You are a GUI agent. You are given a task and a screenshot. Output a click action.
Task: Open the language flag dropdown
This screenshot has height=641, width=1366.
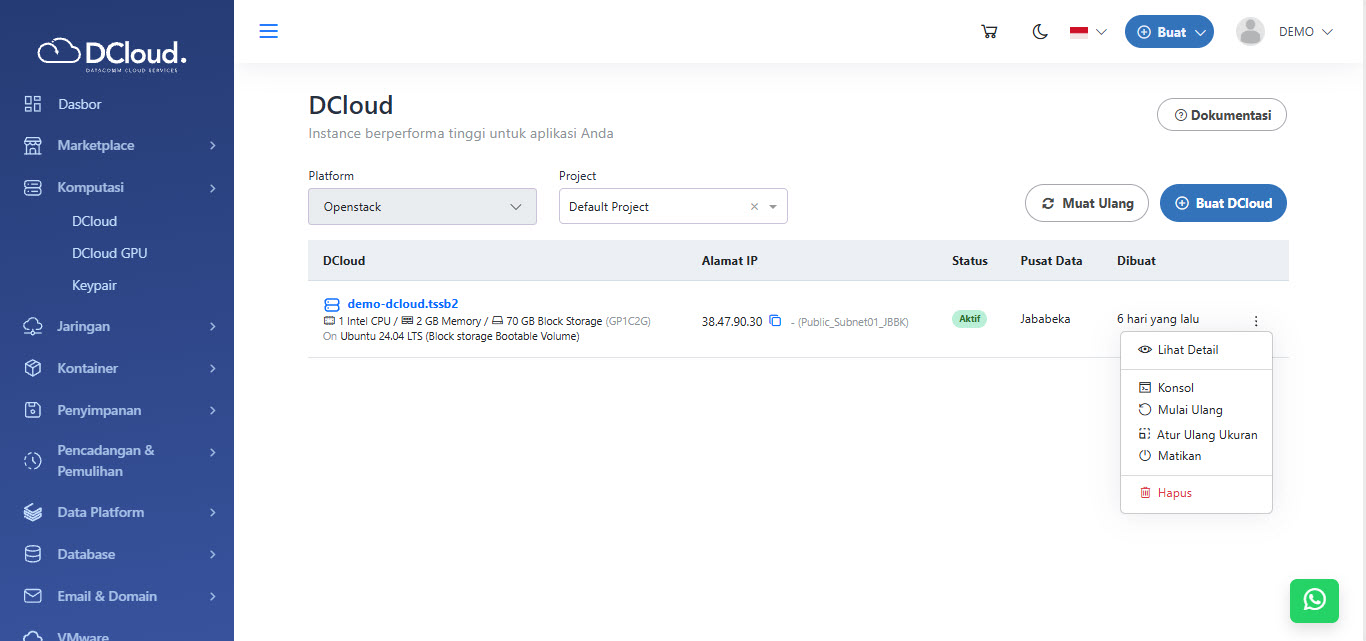1088,32
